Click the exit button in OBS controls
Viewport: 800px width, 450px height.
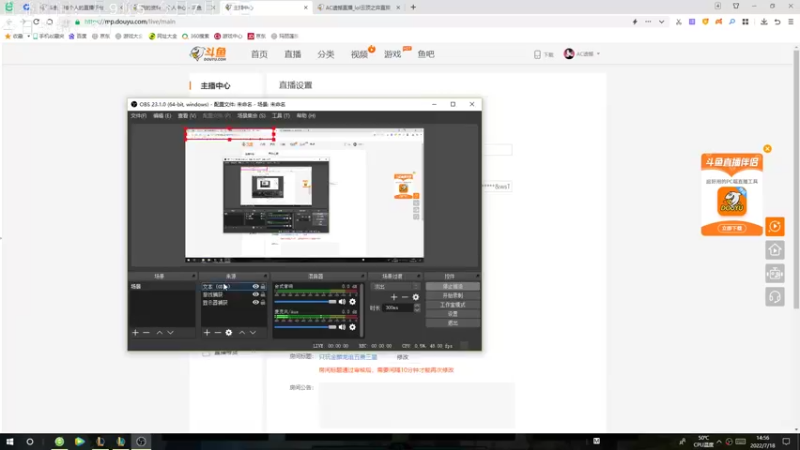click(453, 323)
